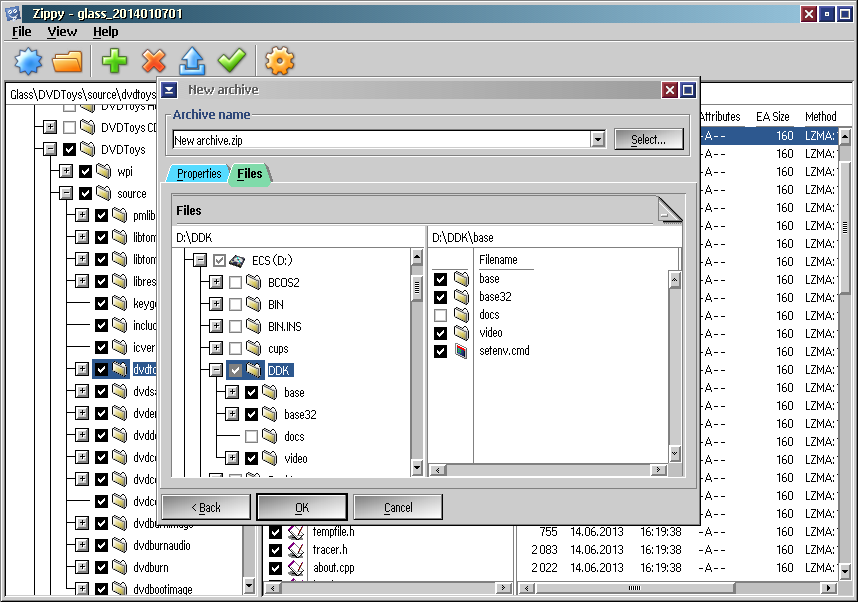Expand the cups folder tree node
This screenshot has width=858, height=602.
pos(215,349)
